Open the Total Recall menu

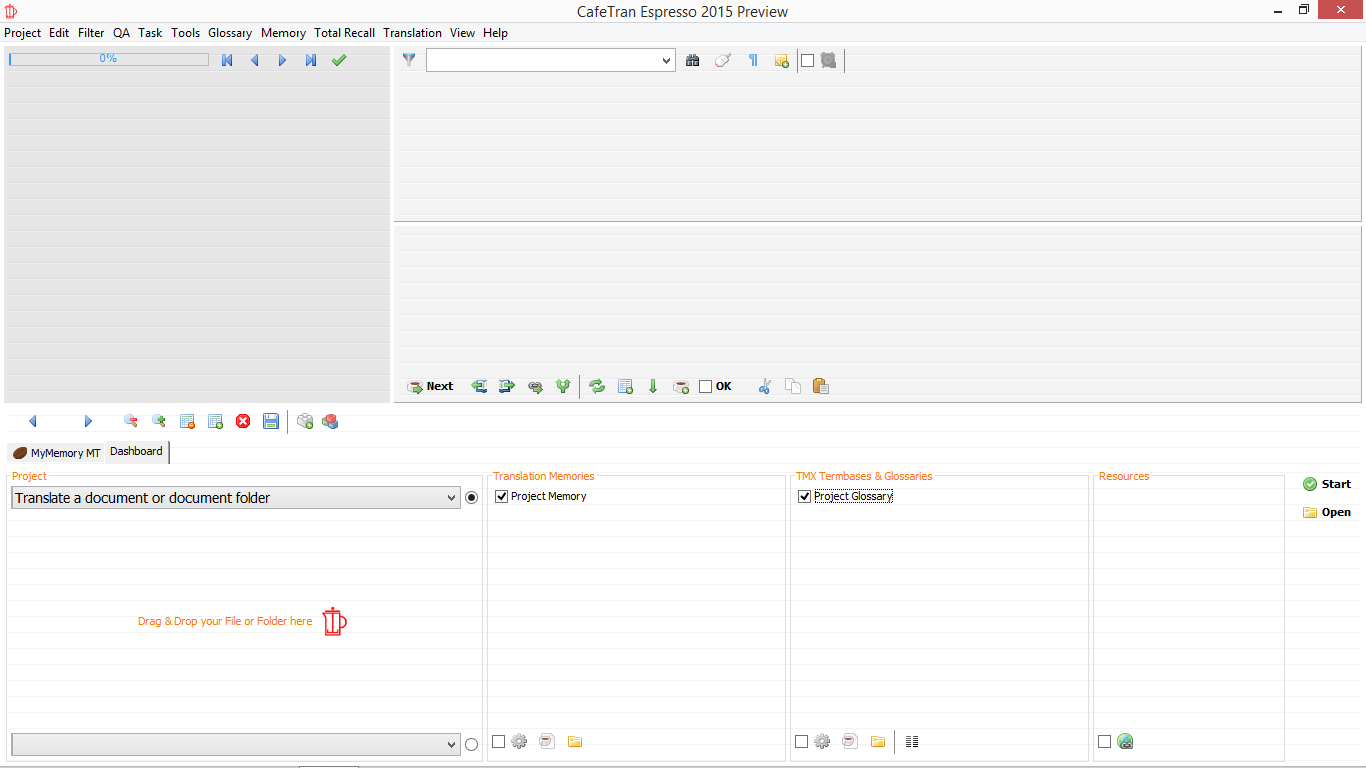point(344,33)
